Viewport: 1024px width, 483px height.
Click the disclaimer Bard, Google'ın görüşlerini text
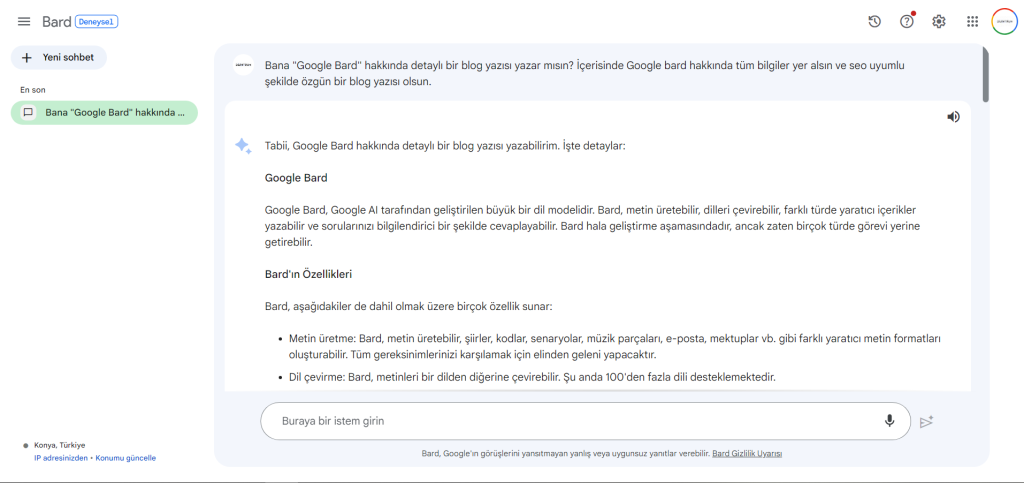(x=566, y=453)
